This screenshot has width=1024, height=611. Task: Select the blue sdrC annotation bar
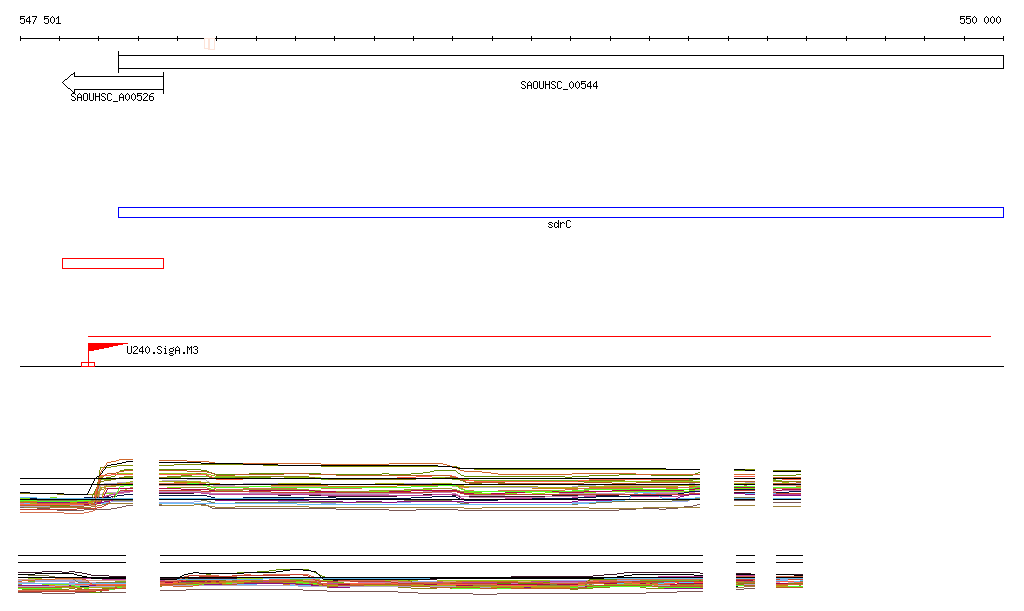560,212
